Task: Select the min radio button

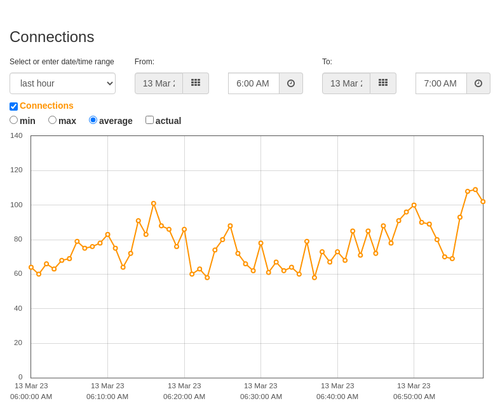Action: (x=13, y=120)
